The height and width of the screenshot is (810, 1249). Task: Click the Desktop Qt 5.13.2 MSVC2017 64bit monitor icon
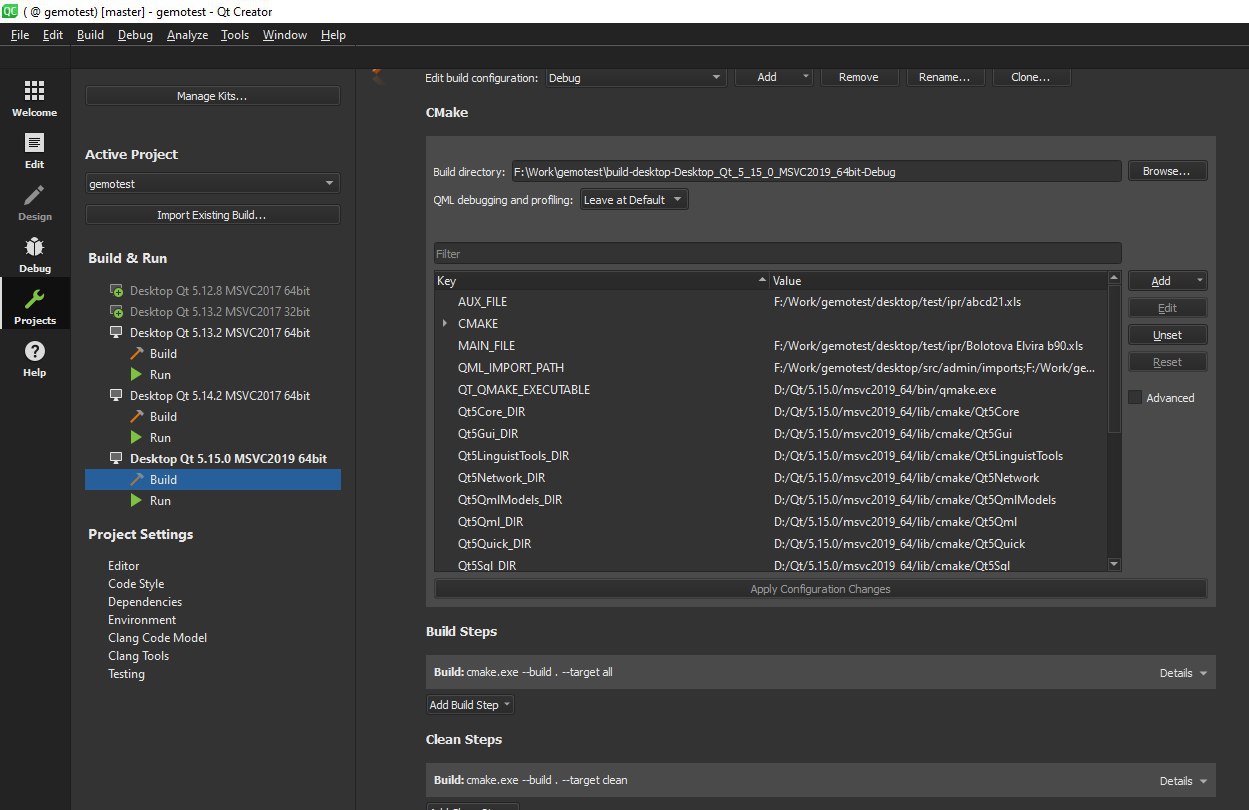pos(116,333)
